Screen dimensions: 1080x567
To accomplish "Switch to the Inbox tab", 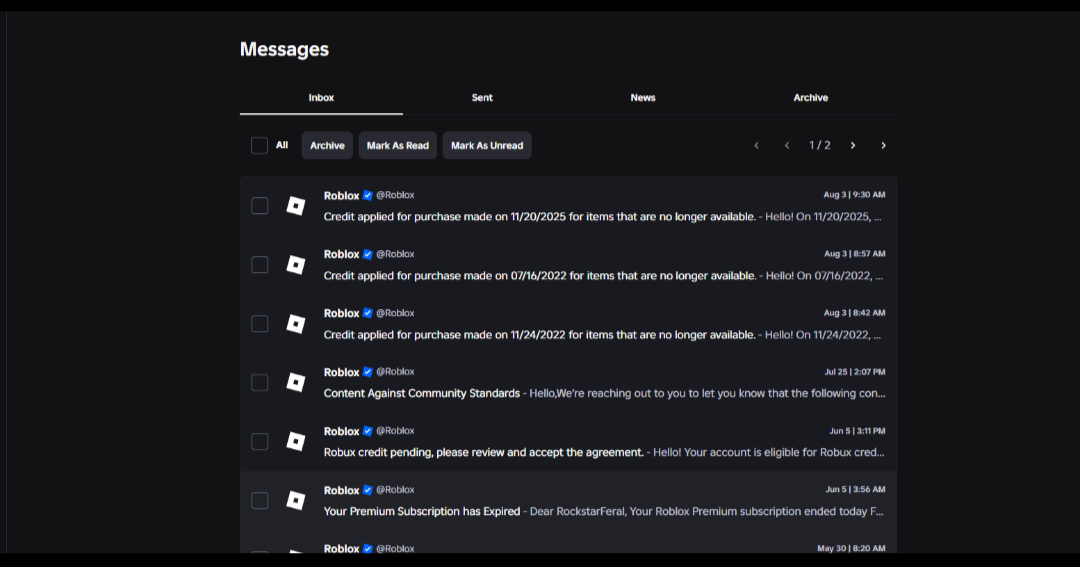I will coord(321,98).
